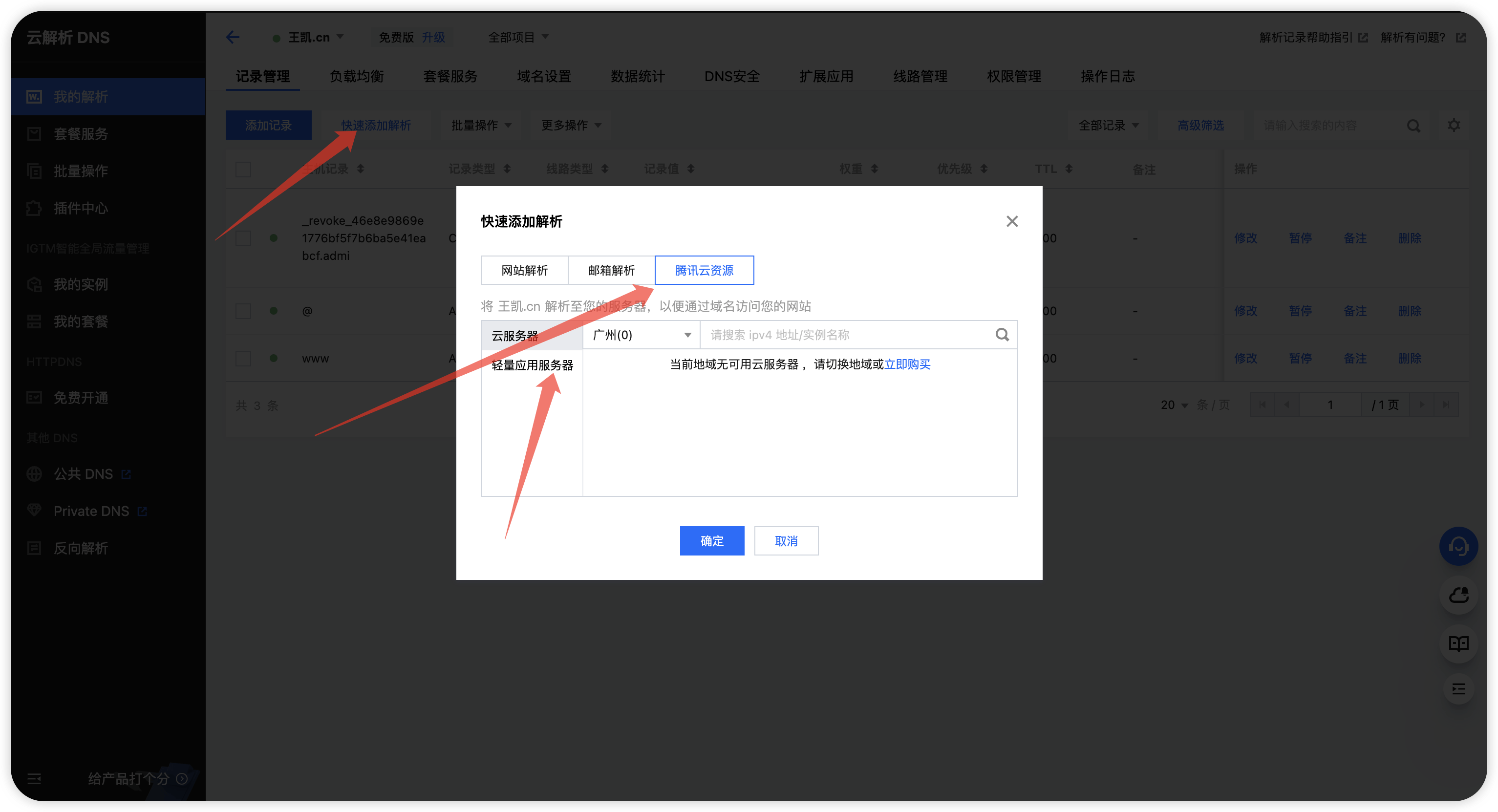The image size is (1498, 812).
Task: Collapse sidebar using bottom-left menu icon
Action: [34, 778]
